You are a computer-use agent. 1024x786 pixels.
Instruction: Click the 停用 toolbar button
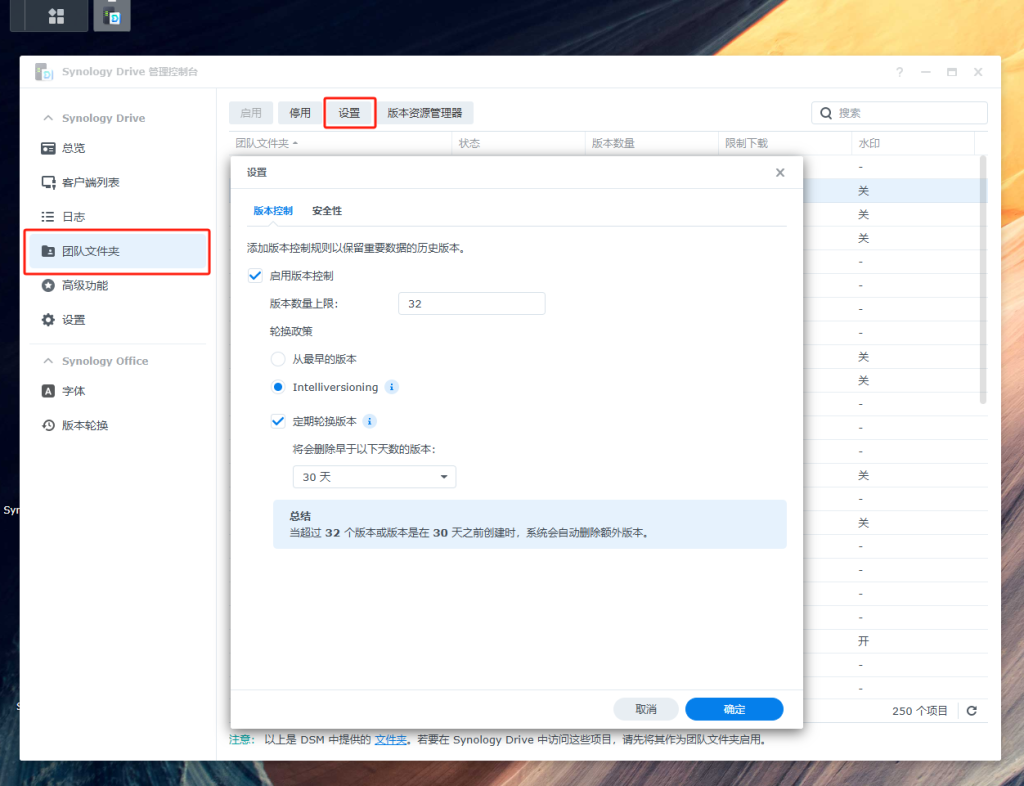pos(300,113)
